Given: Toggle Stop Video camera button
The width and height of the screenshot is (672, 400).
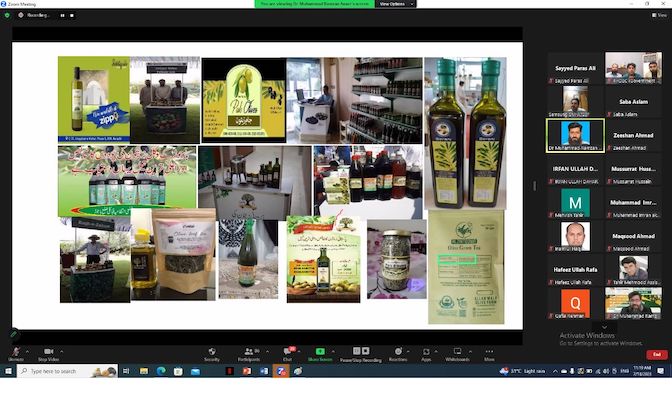Looking at the screenshot, I should [48, 352].
